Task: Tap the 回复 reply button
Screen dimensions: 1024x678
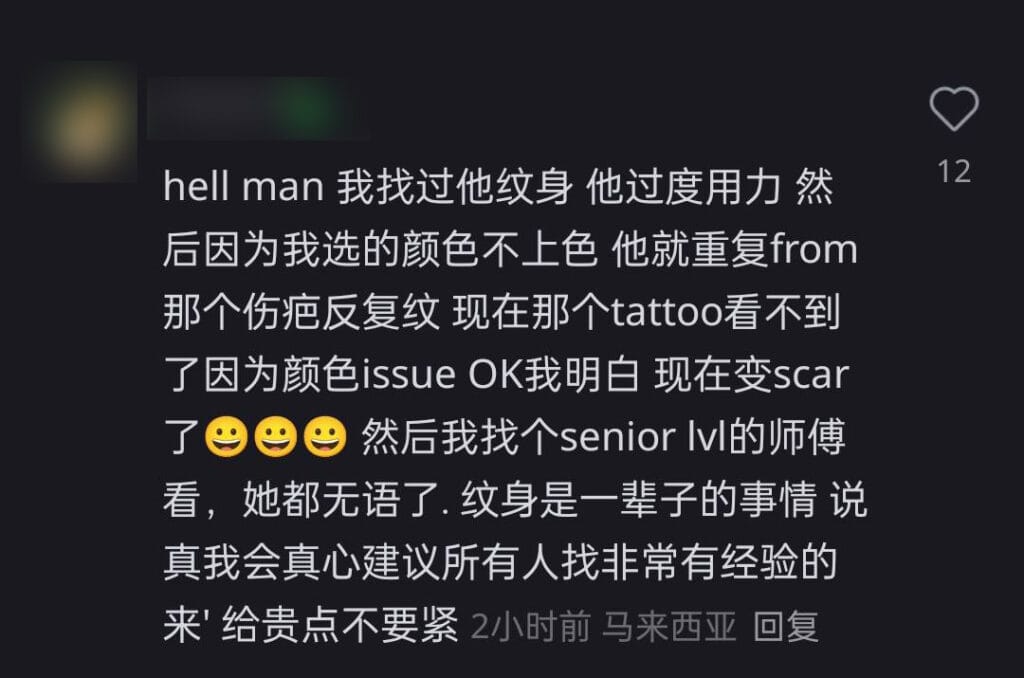Action: (x=786, y=626)
